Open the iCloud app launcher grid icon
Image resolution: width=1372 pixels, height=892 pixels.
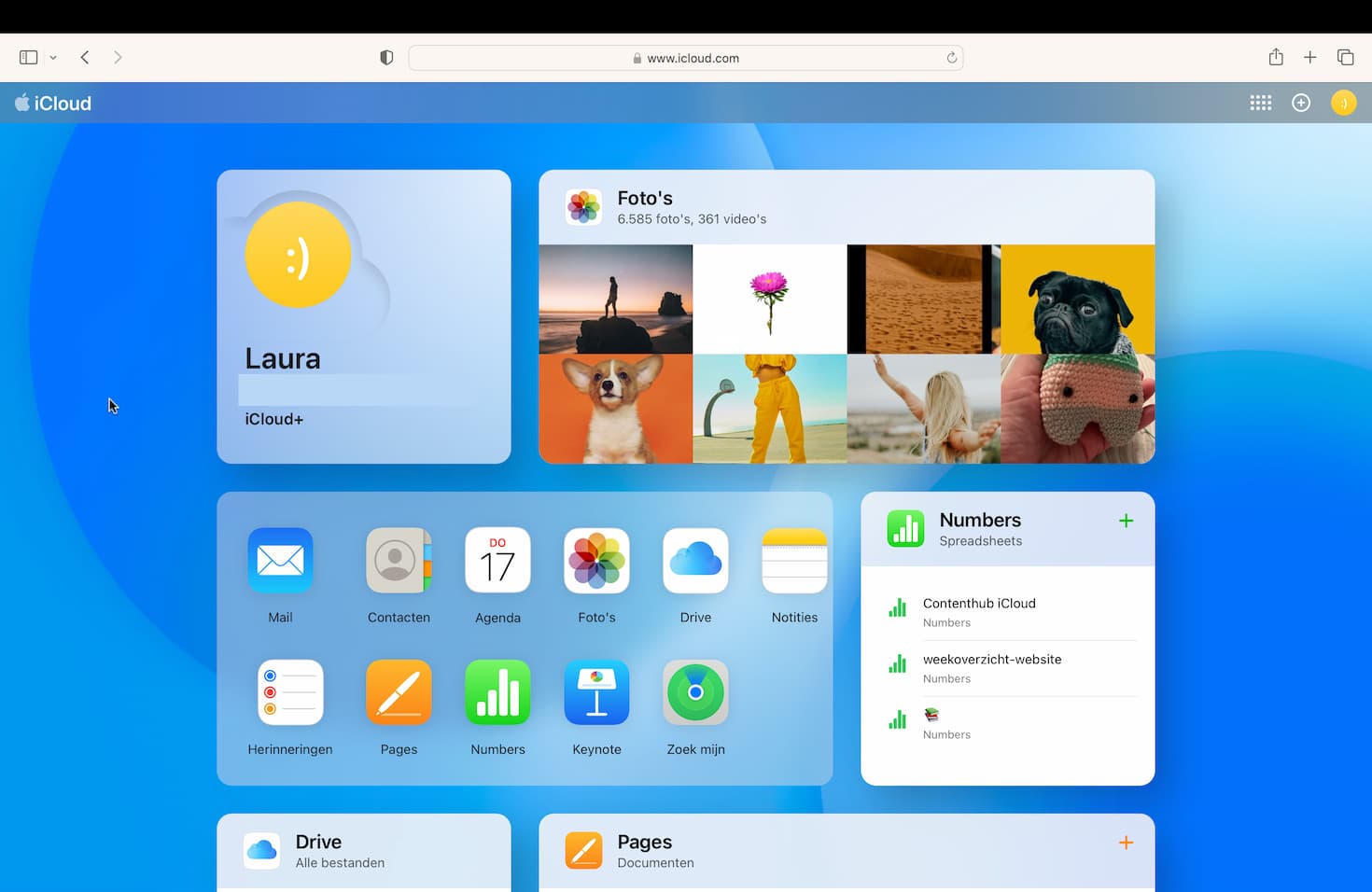[1260, 103]
